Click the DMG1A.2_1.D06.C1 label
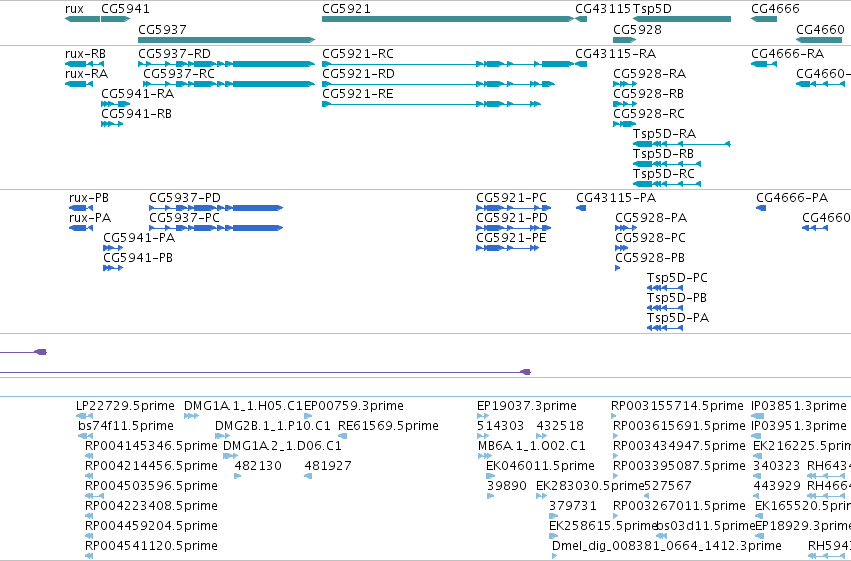 (282, 446)
